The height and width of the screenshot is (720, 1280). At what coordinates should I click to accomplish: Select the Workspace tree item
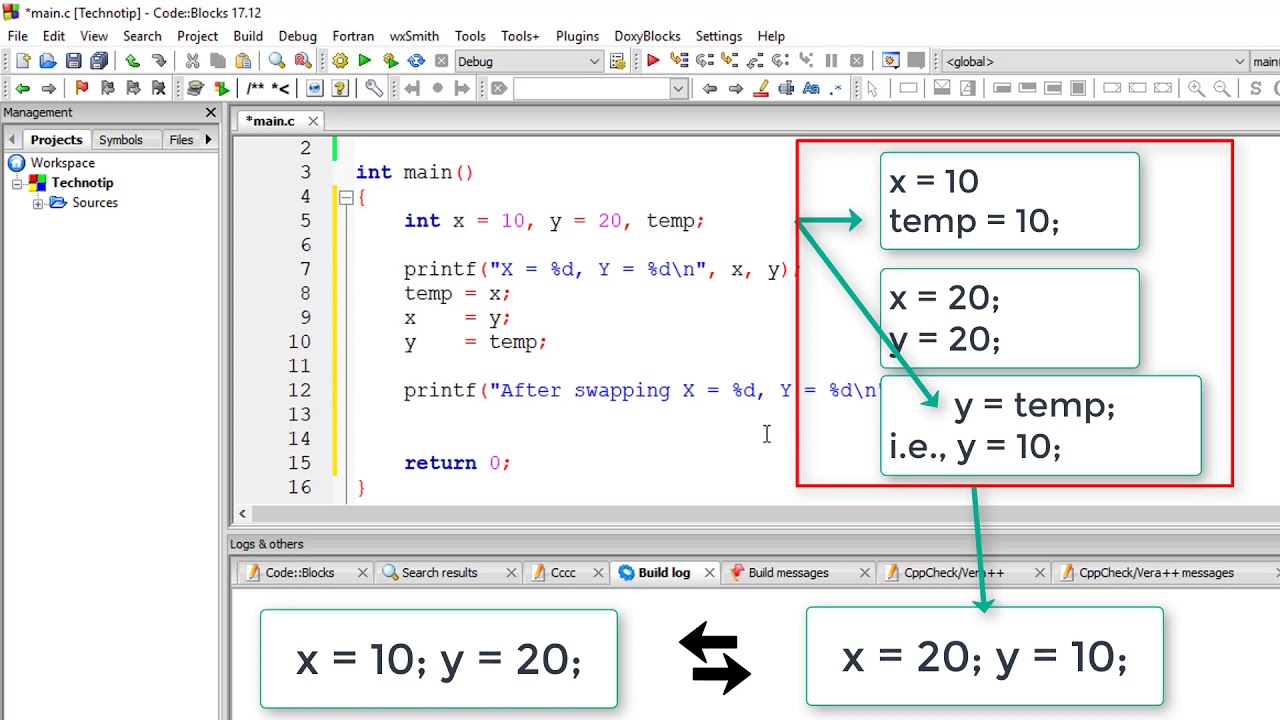[62, 163]
